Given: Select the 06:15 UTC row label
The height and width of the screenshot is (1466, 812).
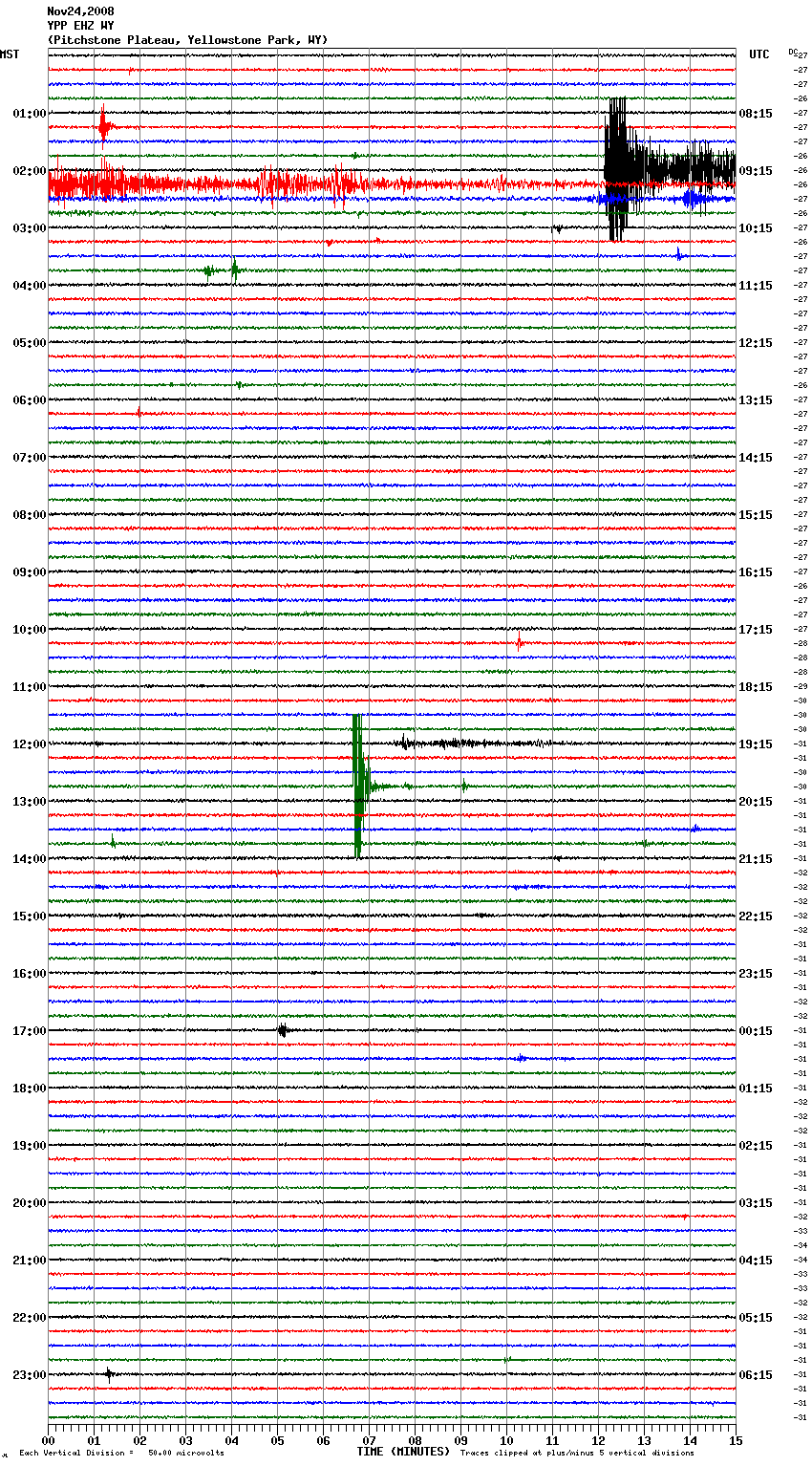Looking at the screenshot, I should click(x=756, y=1375).
